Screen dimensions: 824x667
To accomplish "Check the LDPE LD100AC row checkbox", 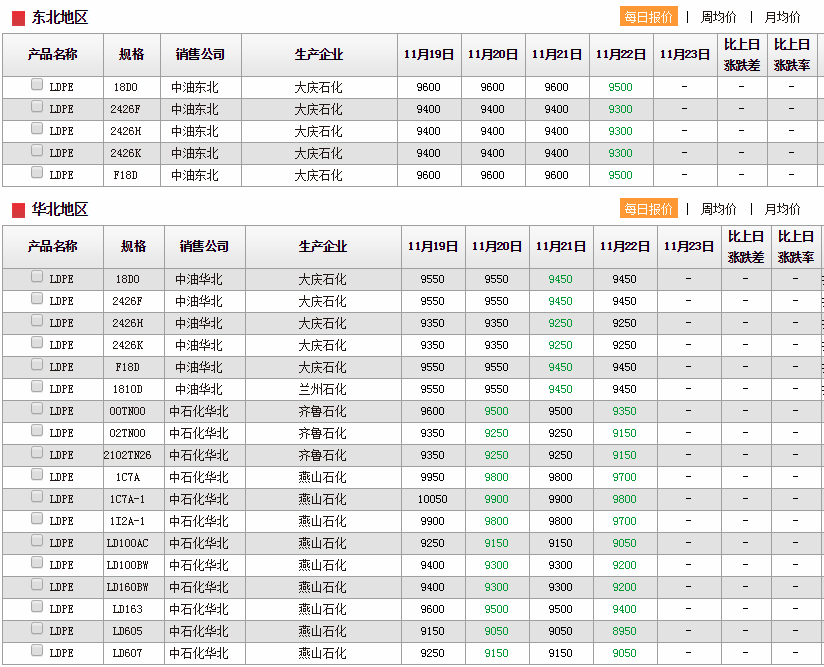I will click(x=37, y=540).
